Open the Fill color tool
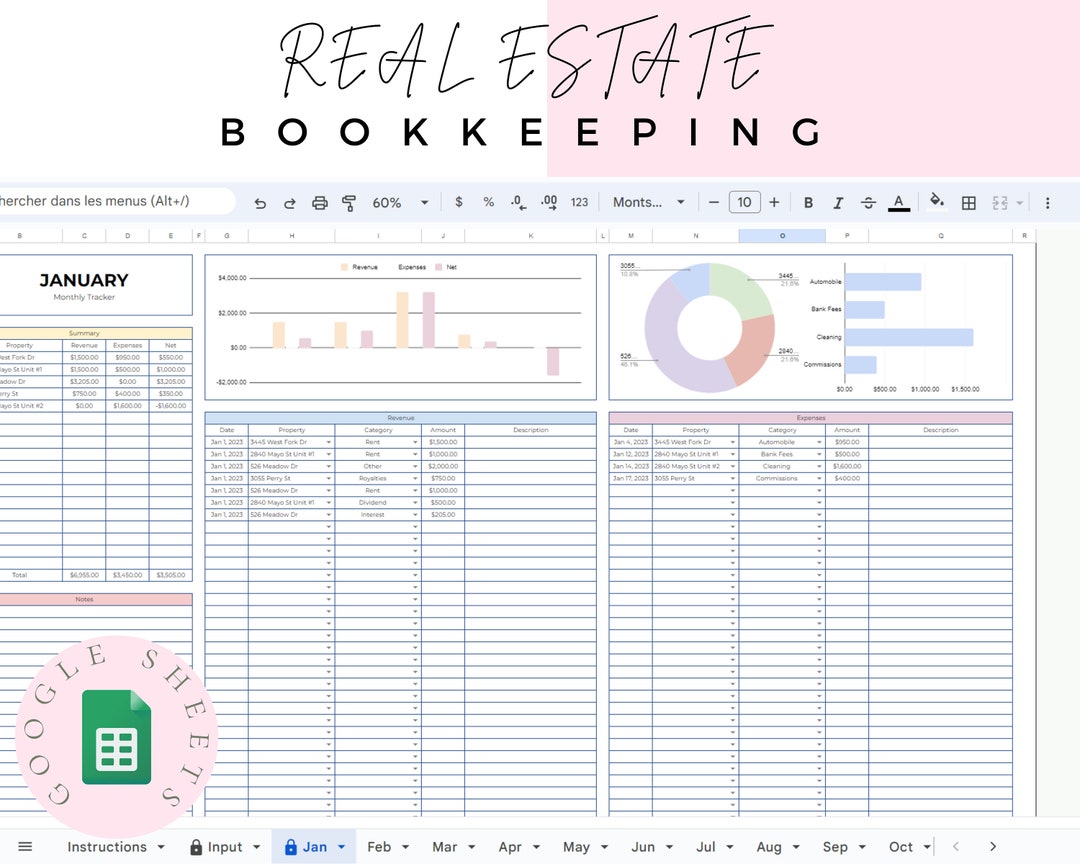This screenshot has height=864, width=1080. tap(935, 202)
